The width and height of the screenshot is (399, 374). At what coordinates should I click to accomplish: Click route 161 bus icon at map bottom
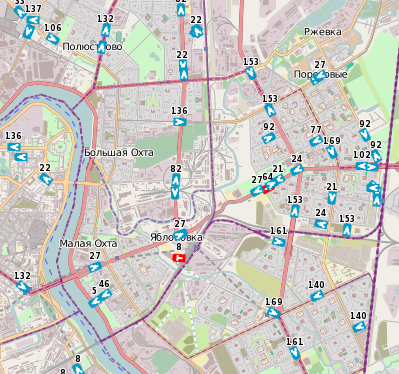coord(293,353)
